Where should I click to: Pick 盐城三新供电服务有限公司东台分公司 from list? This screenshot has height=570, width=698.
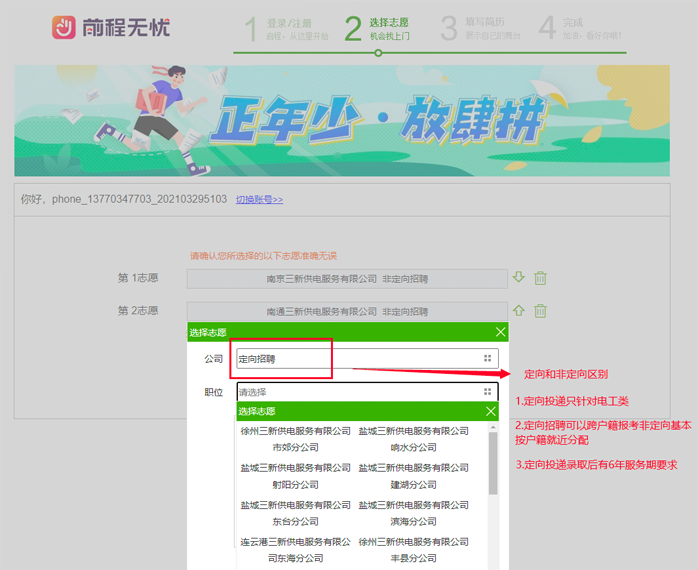click(x=295, y=512)
